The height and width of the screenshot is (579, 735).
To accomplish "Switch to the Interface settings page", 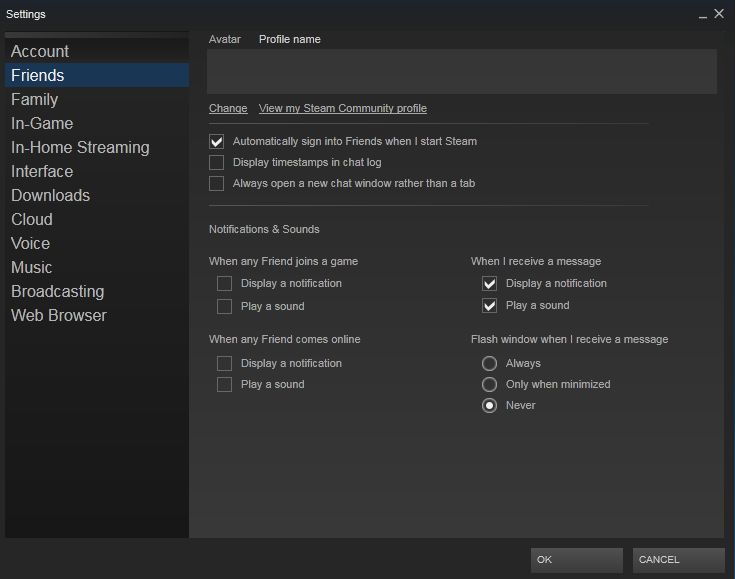I will [42, 171].
